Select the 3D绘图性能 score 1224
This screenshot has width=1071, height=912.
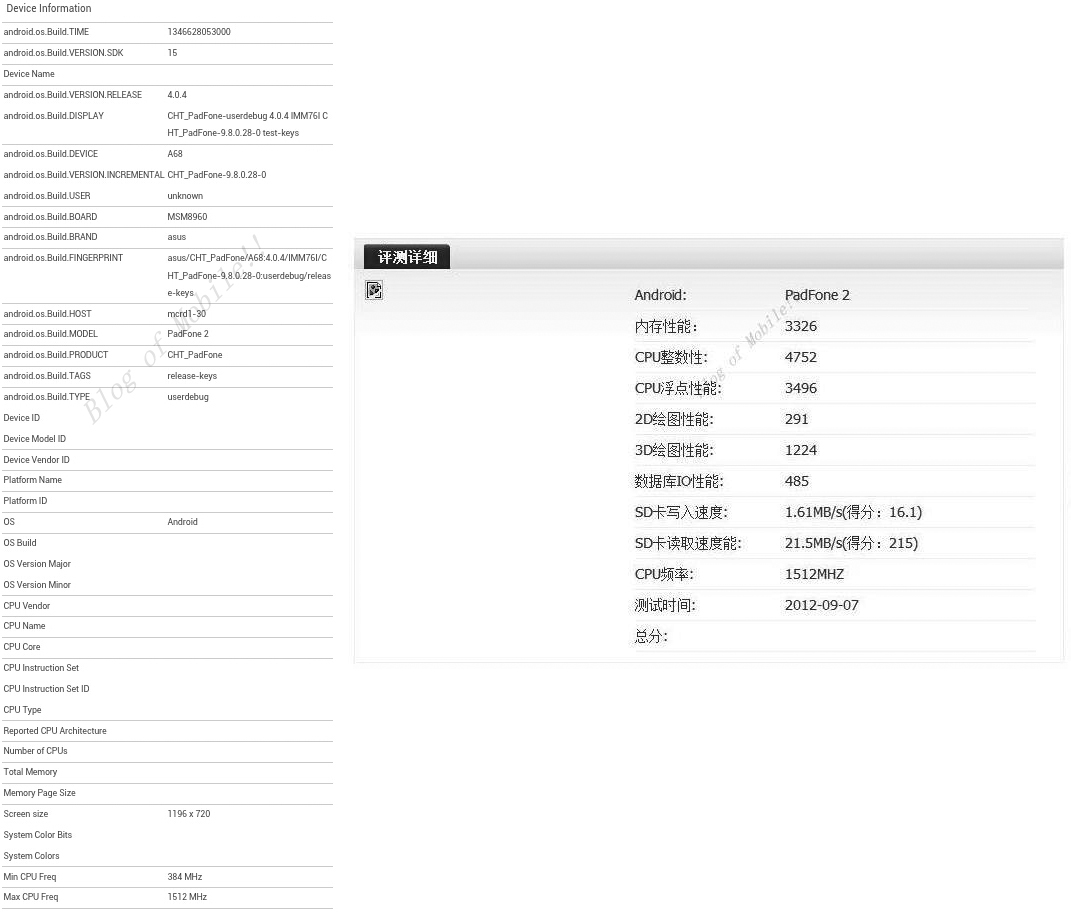pyautogui.click(x=801, y=450)
